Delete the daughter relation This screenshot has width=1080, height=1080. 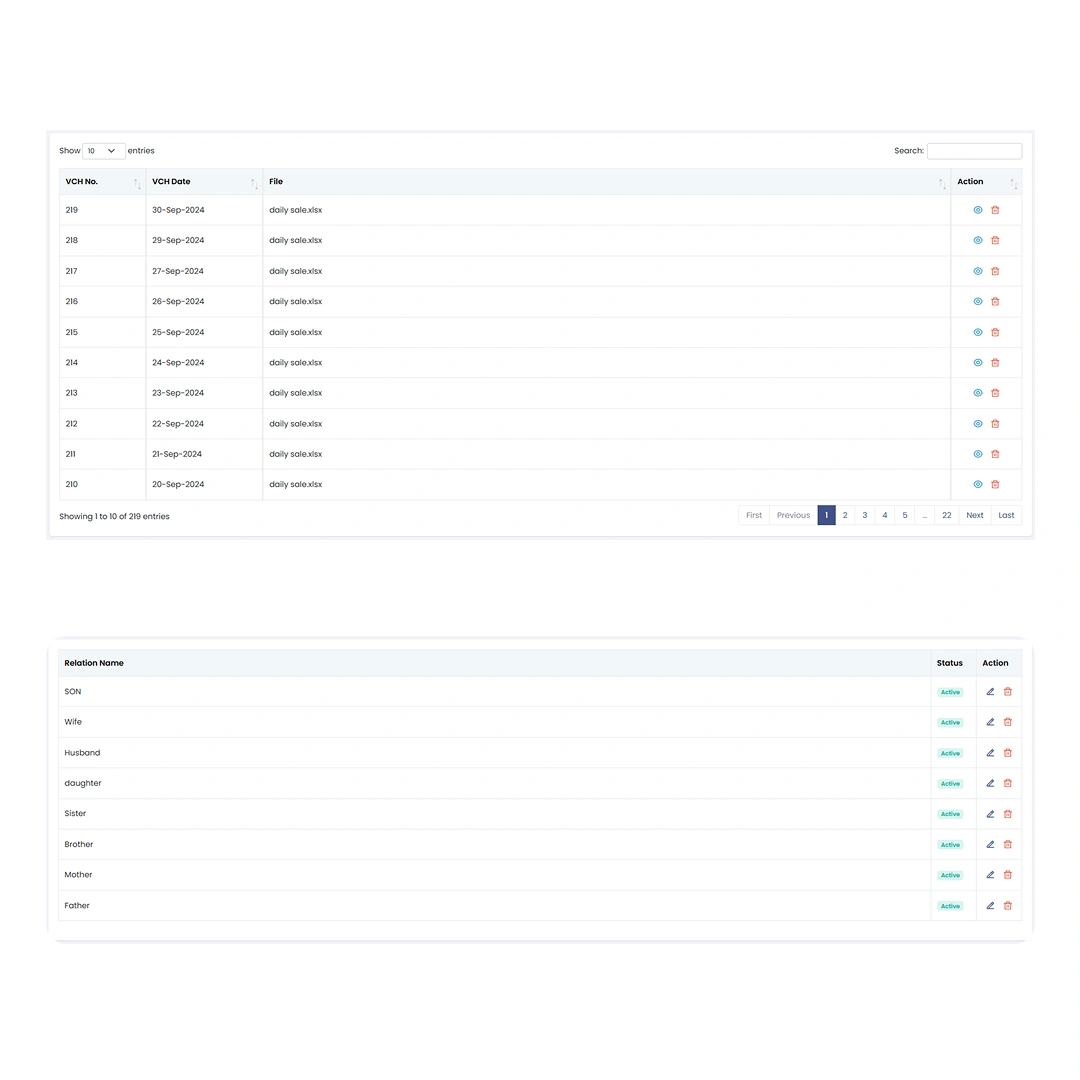[x=1008, y=783]
